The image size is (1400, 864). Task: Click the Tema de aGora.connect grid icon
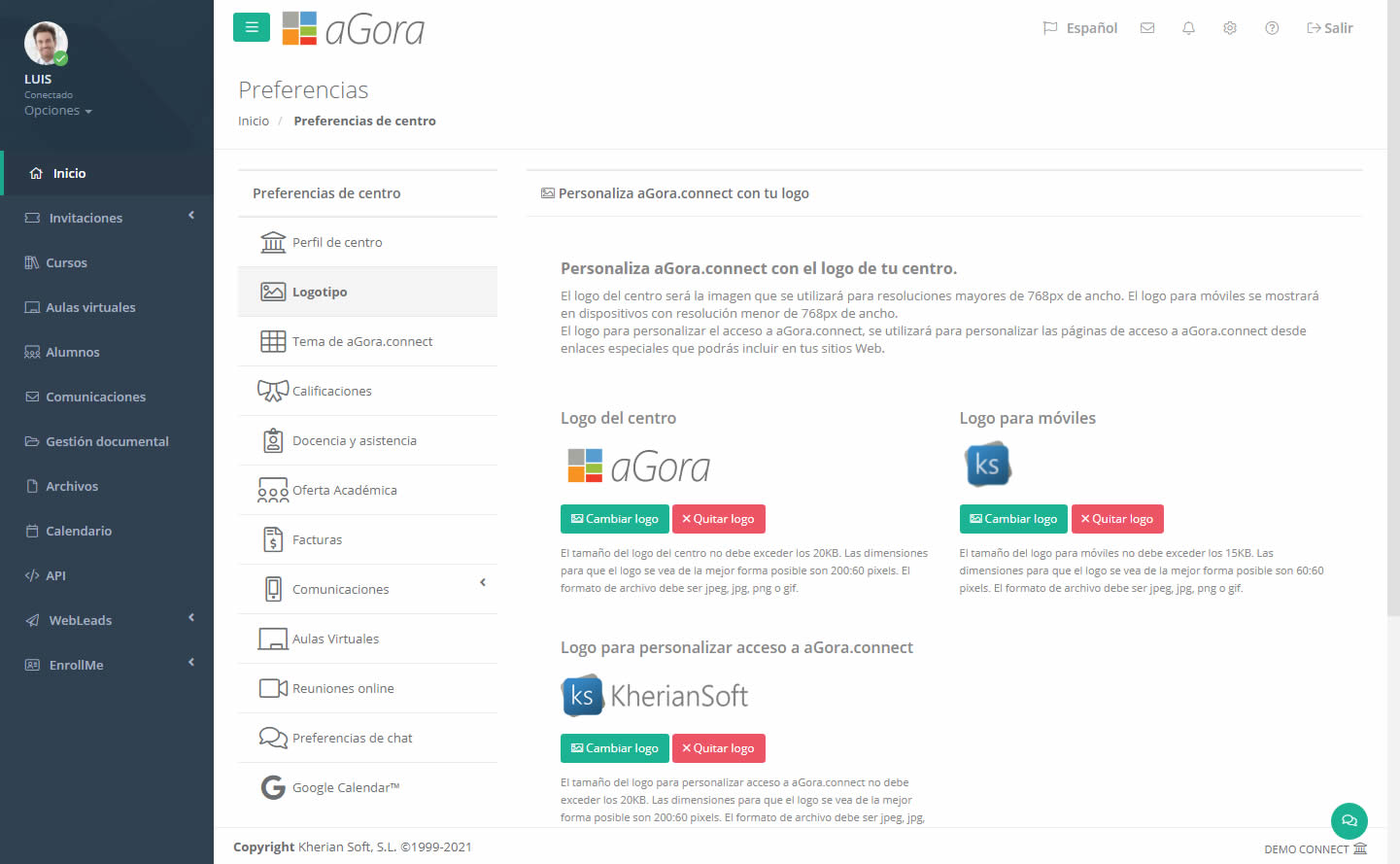273,341
